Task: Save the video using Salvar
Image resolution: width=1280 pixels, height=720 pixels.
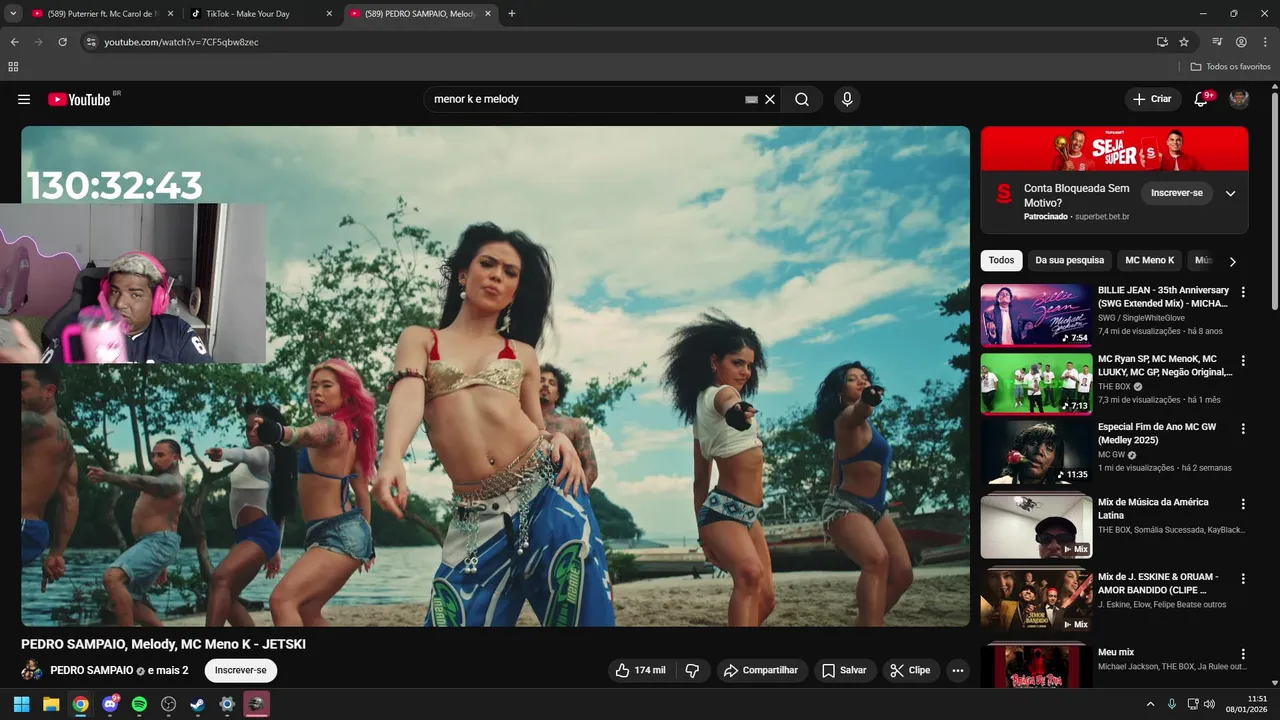Action: point(844,670)
